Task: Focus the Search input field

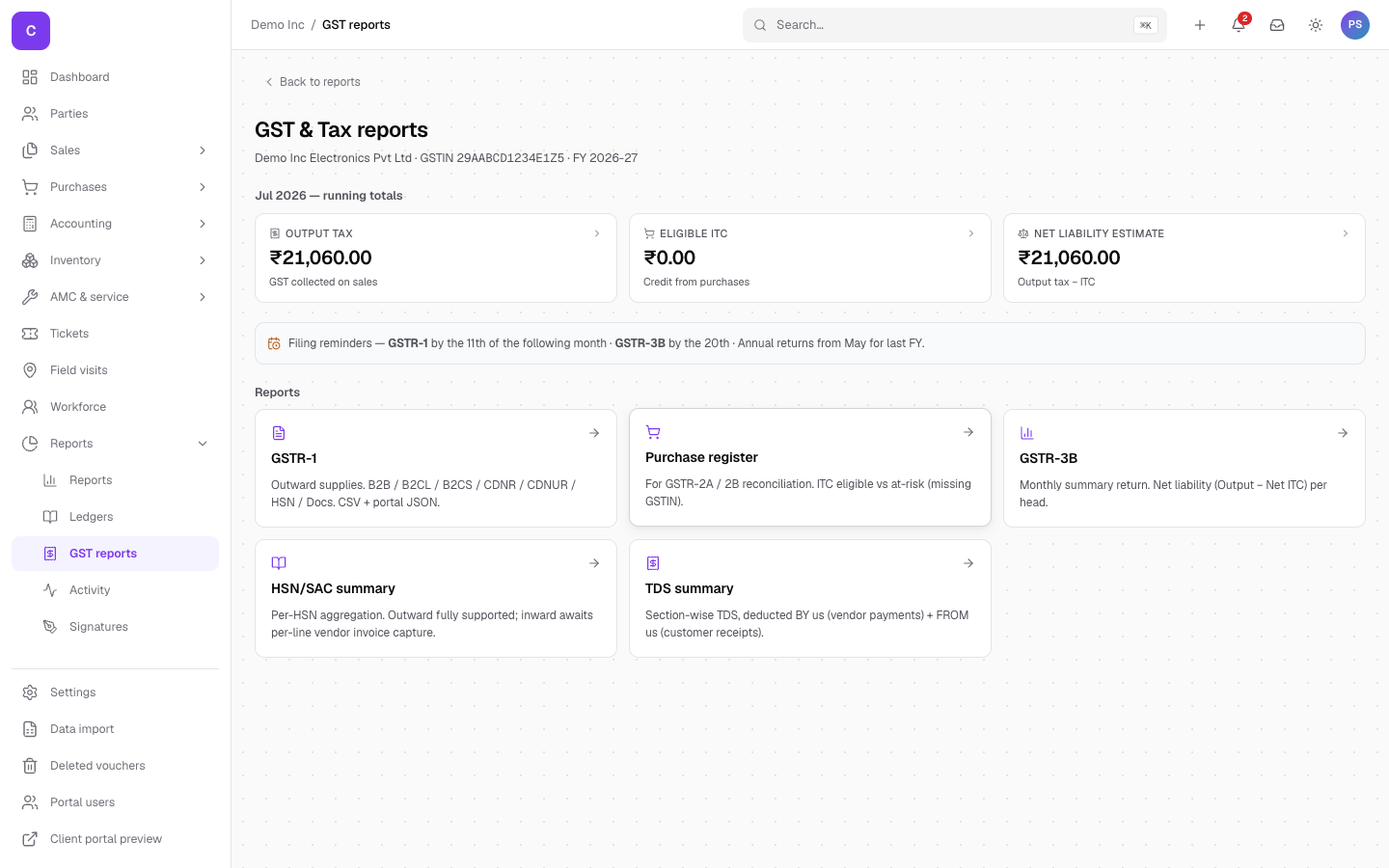Action: point(955,25)
